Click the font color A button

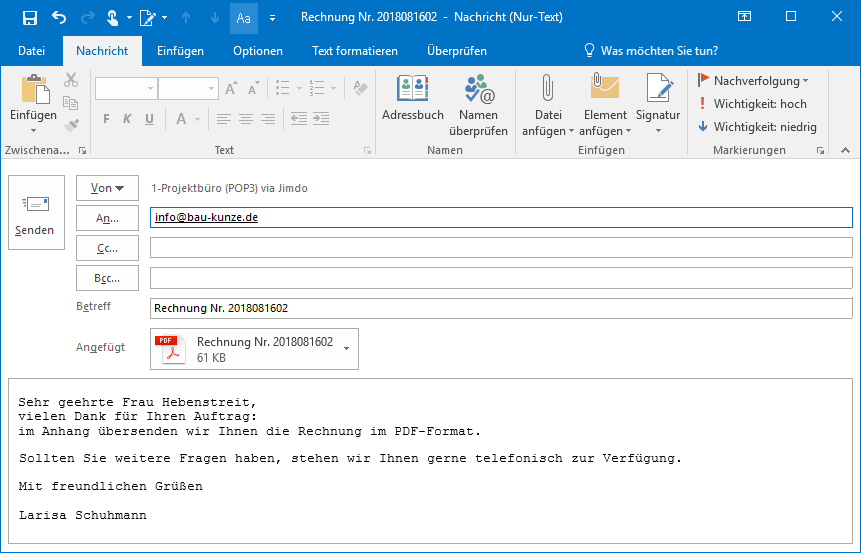[181, 119]
